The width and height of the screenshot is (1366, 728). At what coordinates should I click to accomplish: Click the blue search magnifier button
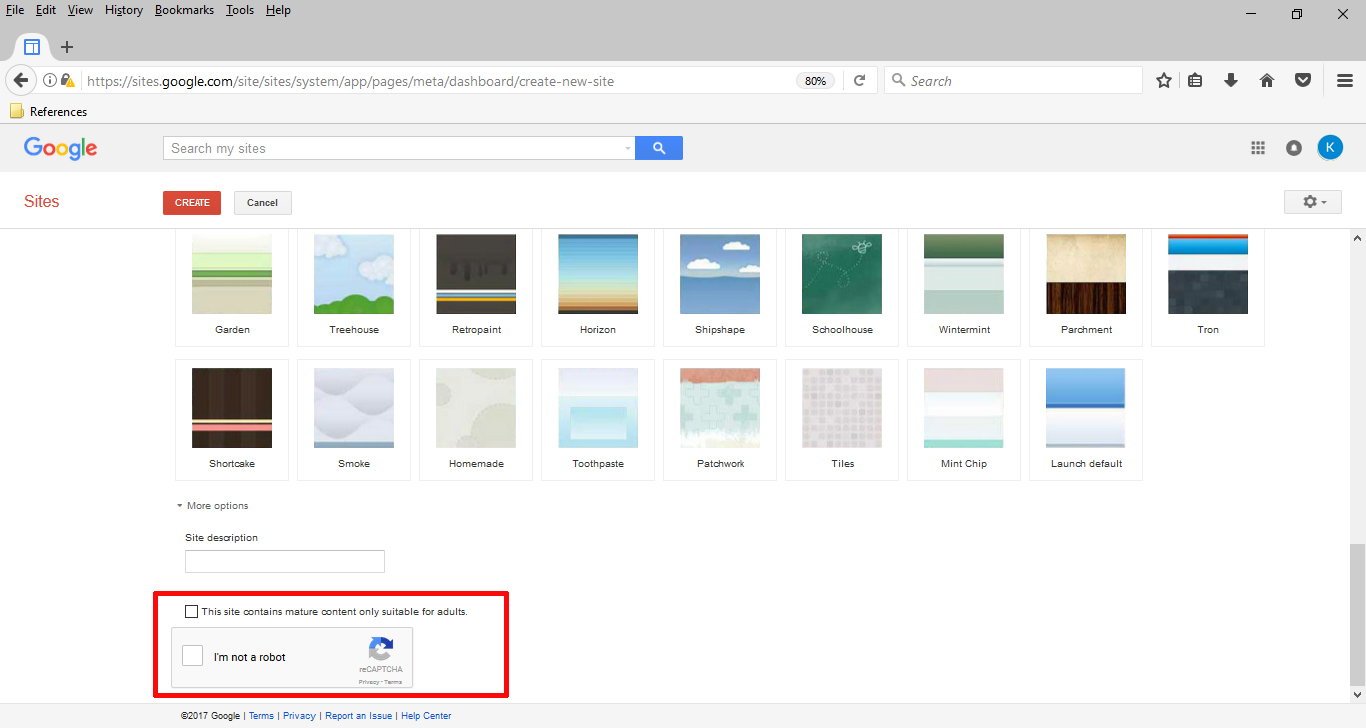pyautogui.click(x=659, y=148)
